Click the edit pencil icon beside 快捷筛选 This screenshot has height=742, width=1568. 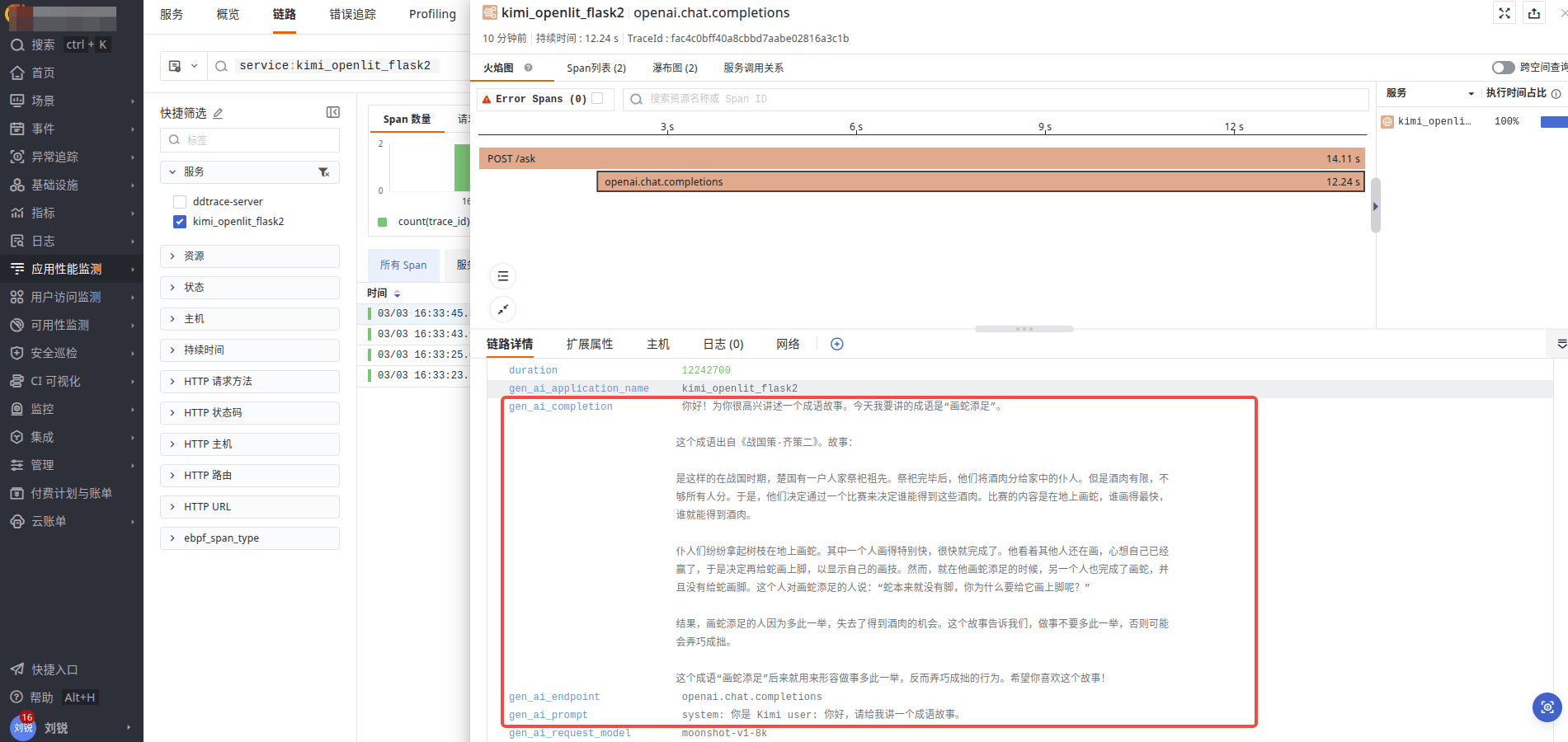coord(218,114)
